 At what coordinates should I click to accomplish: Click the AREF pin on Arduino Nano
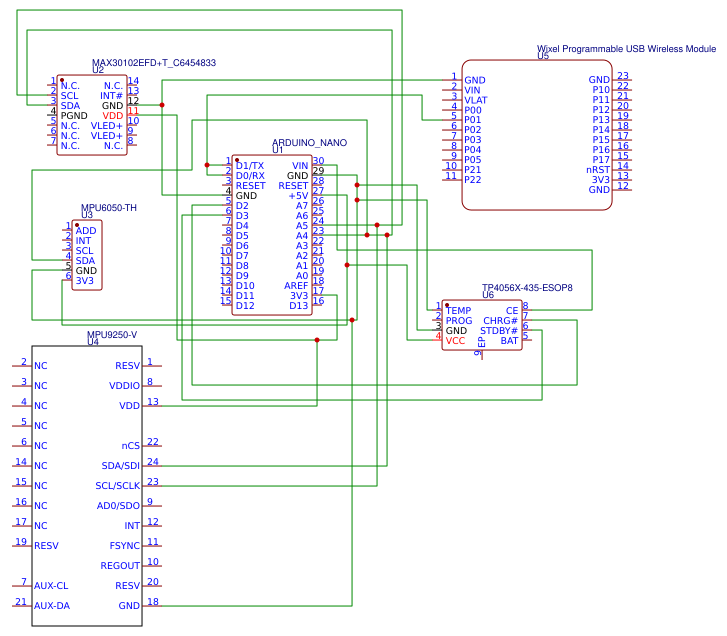296,286
